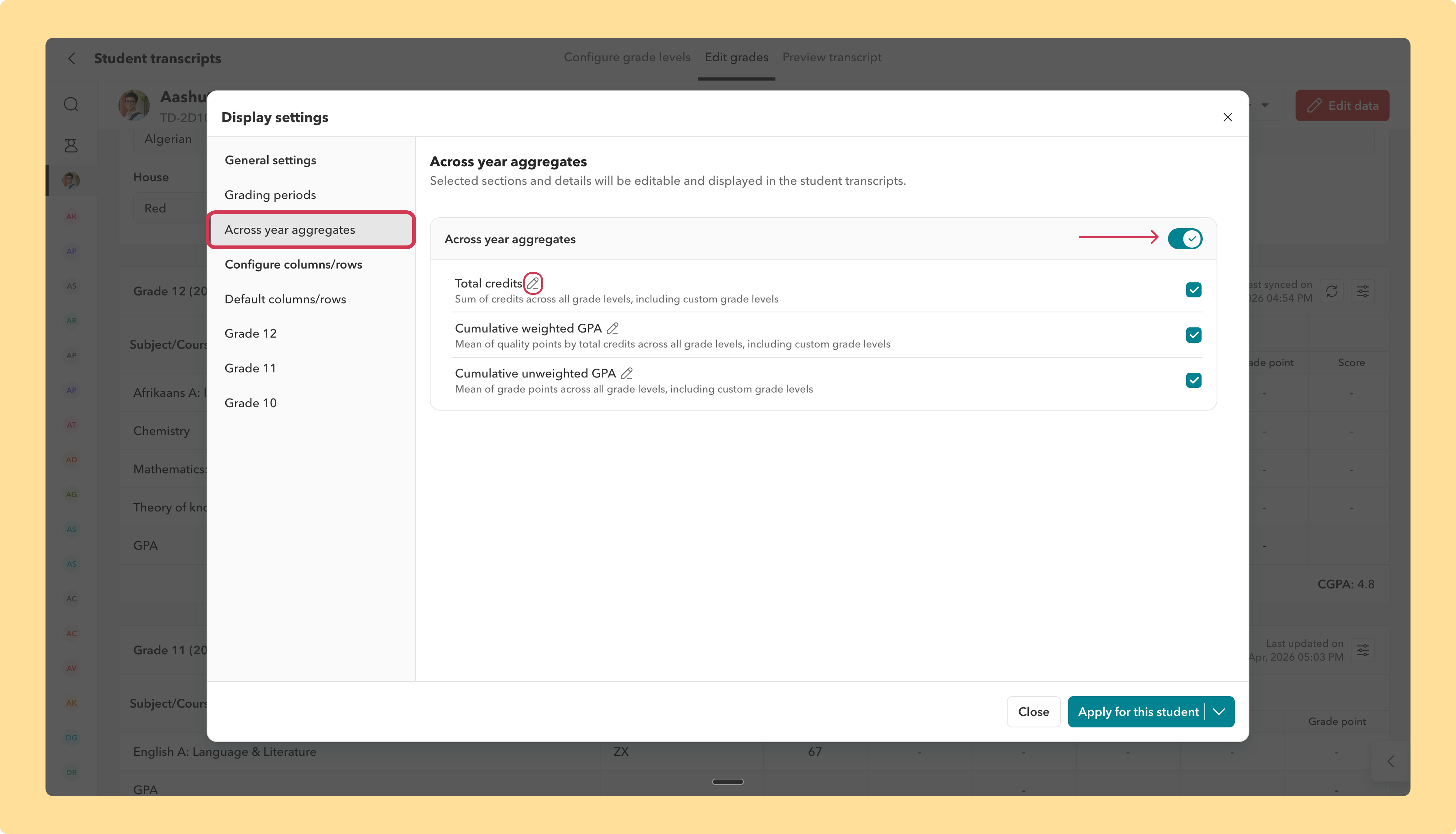Viewport: 1456px width, 834px height.
Task: Sync Grade 12 data with refresh icon
Action: [1332, 292]
